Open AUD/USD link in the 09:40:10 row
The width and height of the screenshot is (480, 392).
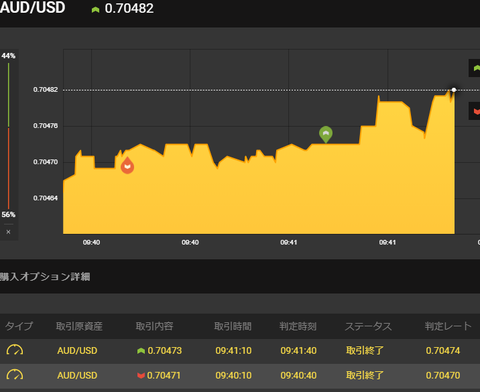point(77,375)
